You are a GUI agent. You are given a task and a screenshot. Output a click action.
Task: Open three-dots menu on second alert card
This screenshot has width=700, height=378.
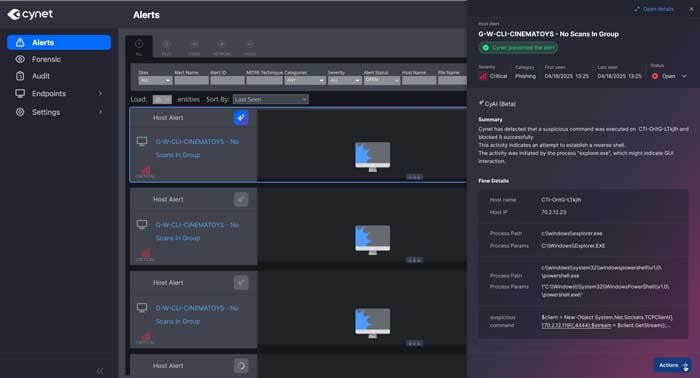click(x=414, y=260)
